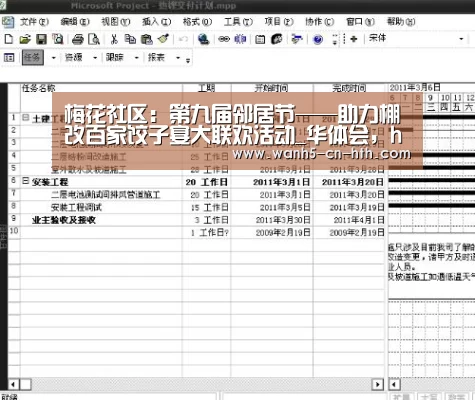This screenshot has width=475, height=400.
Task: Open Print Preview from the toolbar
Action: (94, 39)
